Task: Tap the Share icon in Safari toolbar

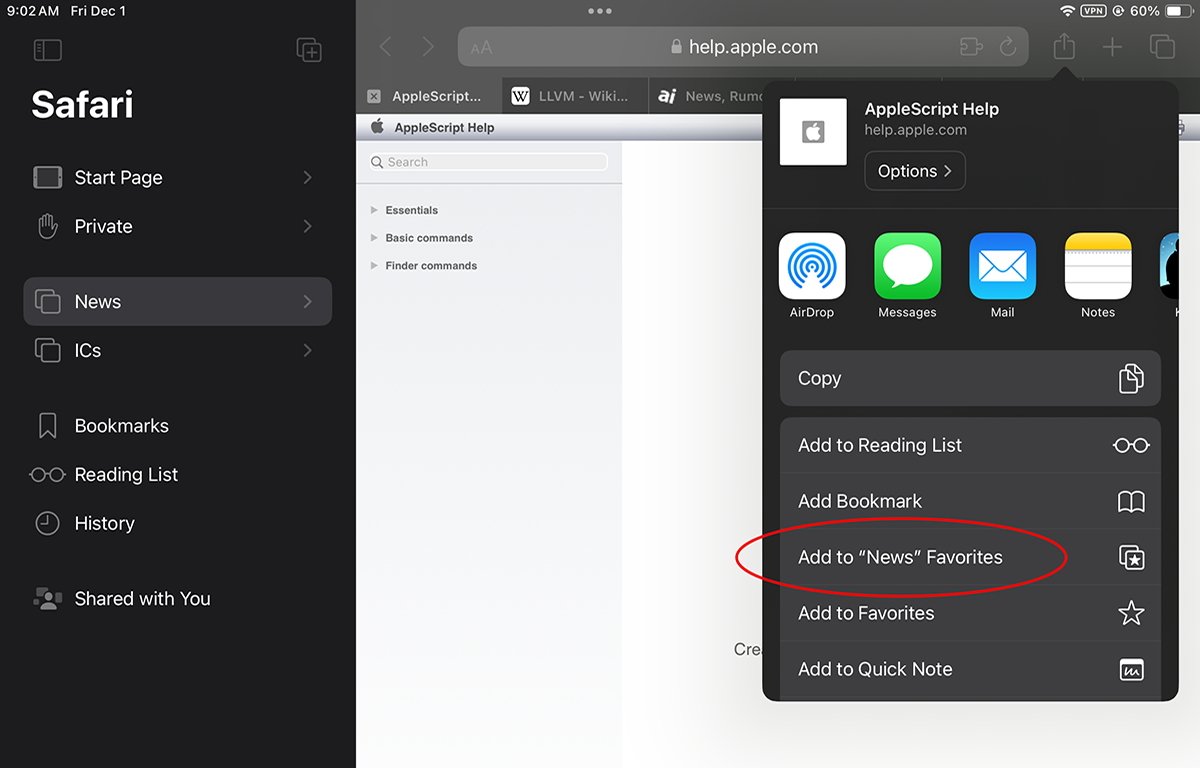Action: click(1064, 47)
